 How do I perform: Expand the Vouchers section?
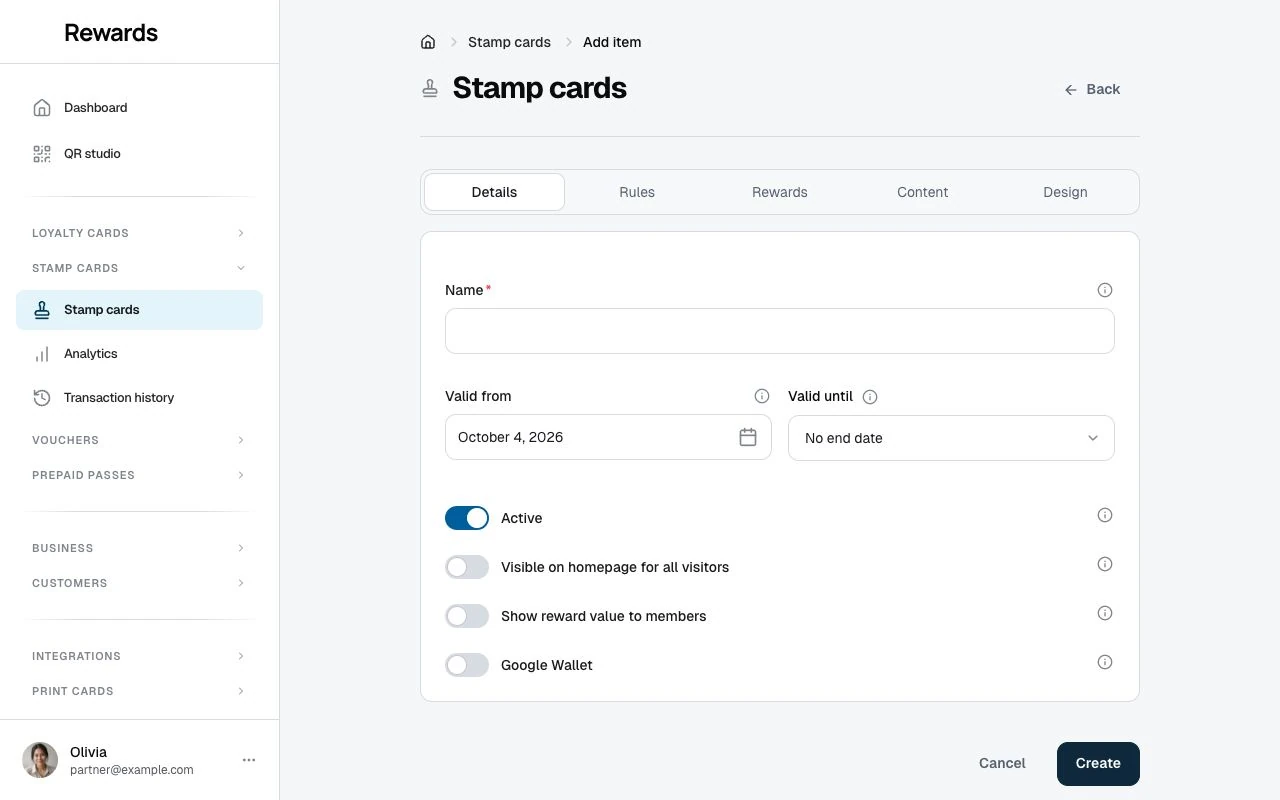point(139,440)
